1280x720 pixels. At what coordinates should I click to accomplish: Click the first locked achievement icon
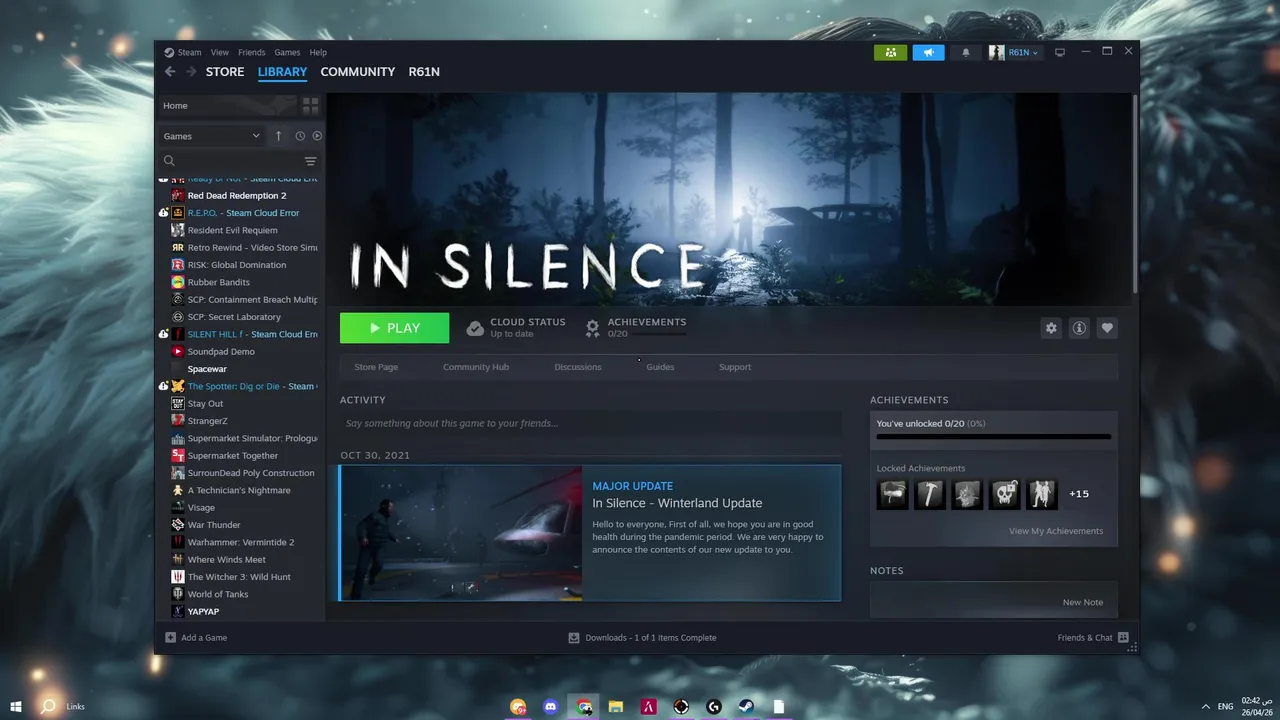pyautogui.click(x=892, y=494)
